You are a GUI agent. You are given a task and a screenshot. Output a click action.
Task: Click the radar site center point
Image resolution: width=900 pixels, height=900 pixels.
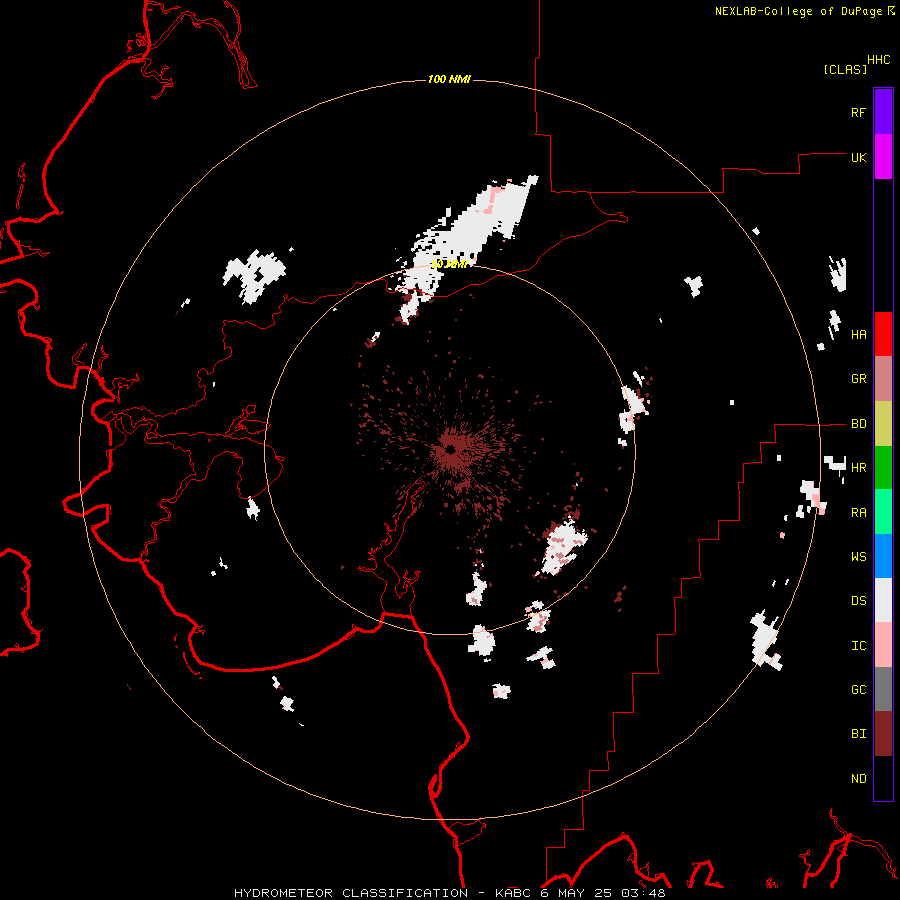tap(451, 449)
